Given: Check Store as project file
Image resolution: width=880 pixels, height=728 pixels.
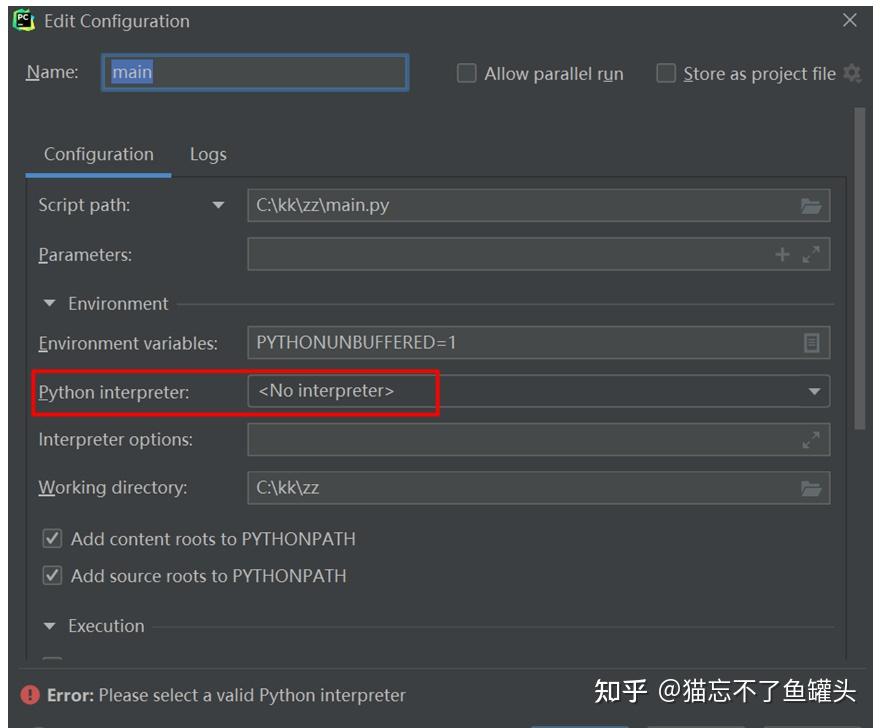Looking at the screenshot, I should point(666,73).
